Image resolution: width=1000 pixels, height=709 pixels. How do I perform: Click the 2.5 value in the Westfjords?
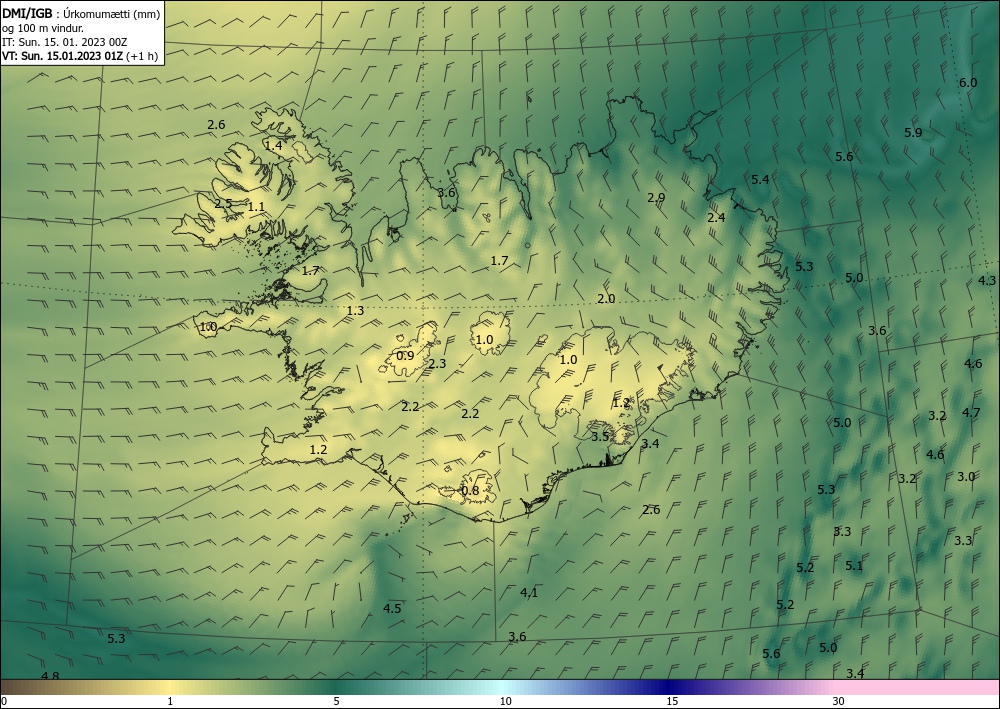(223, 204)
